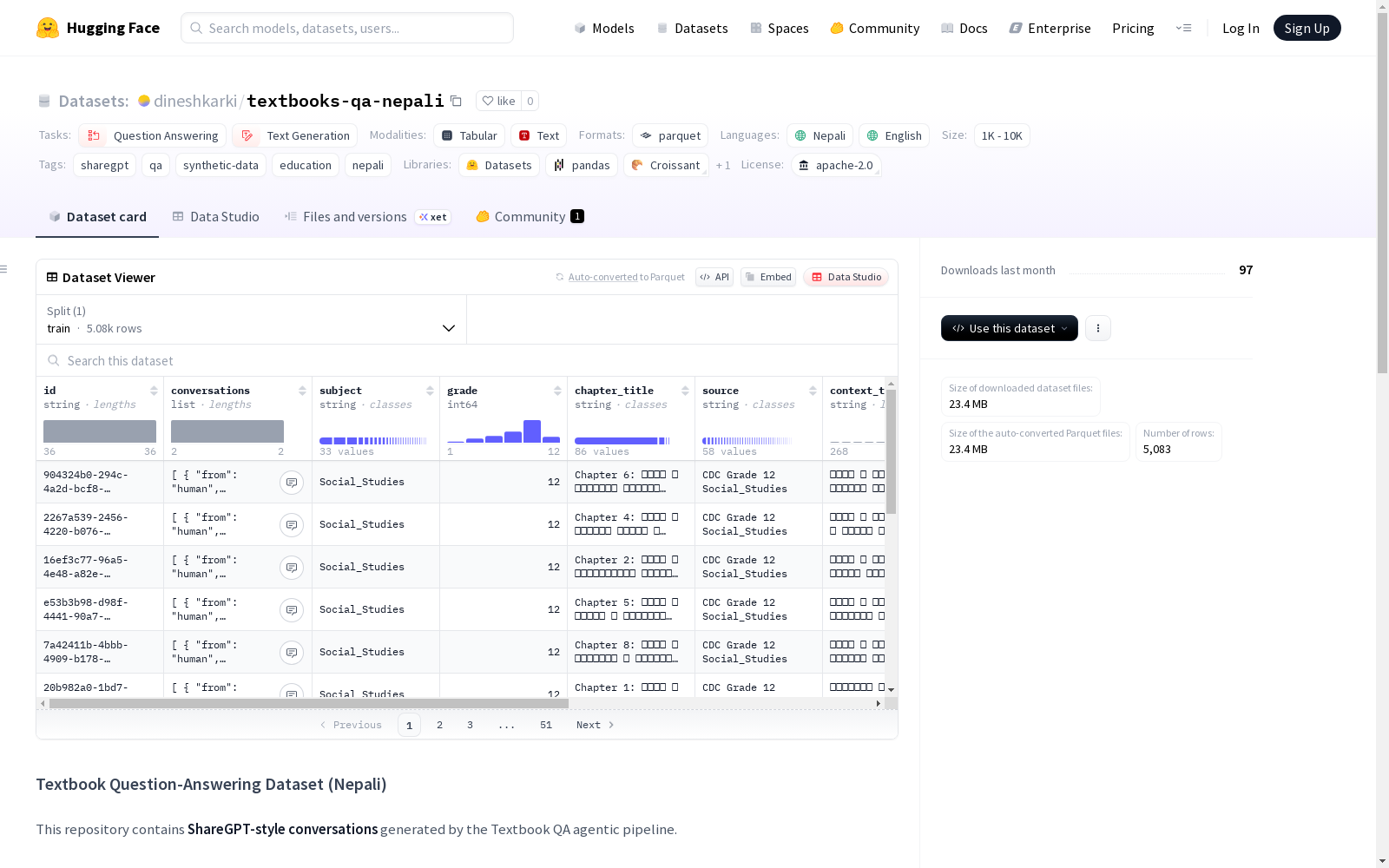Show the additional libraries +1 expander

pyautogui.click(x=723, y=165)
